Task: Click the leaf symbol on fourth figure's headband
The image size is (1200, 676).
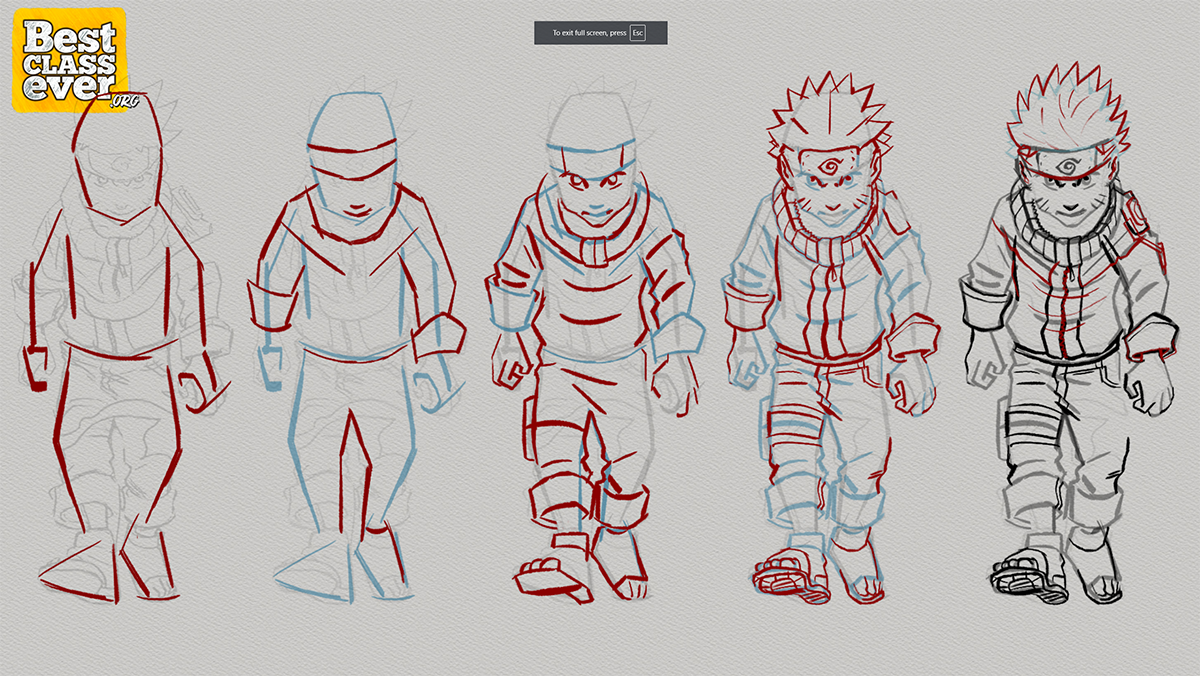Action: coord(827,165)
